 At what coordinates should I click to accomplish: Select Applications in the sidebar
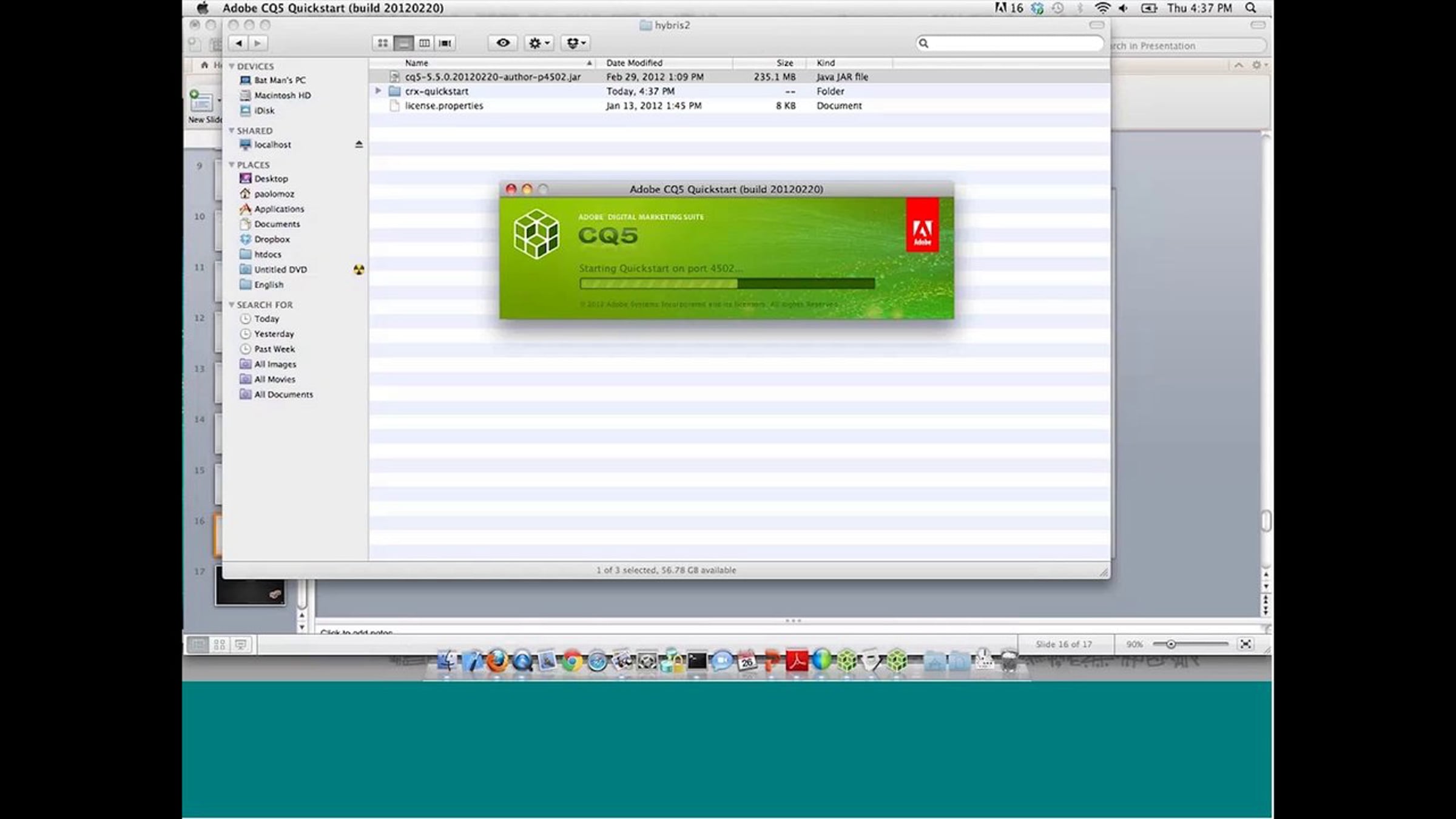click(x=278, y=209)
